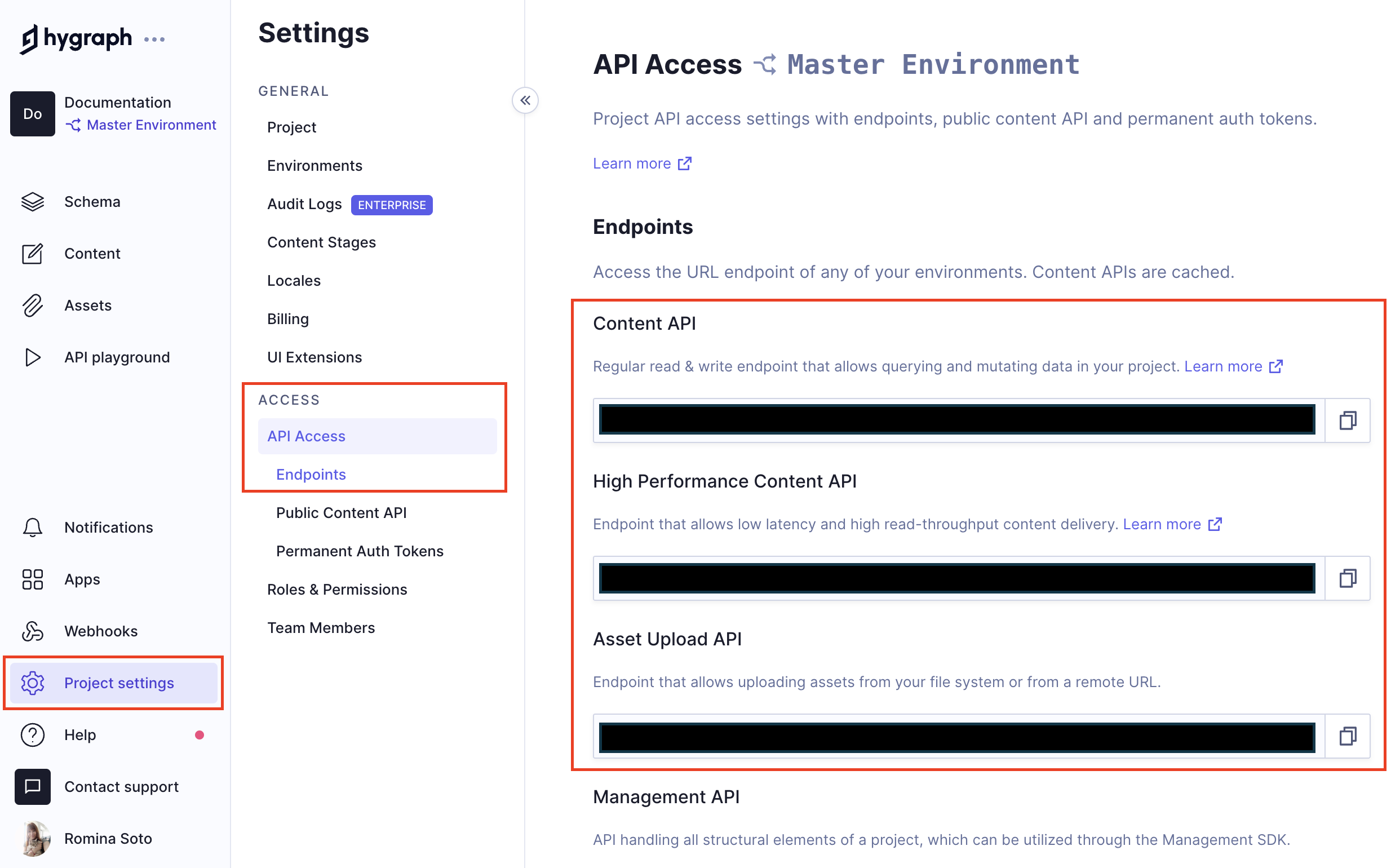
Task: Click Learn more link for Content API
Action: pyautogui.click(x=1223, y=366)
